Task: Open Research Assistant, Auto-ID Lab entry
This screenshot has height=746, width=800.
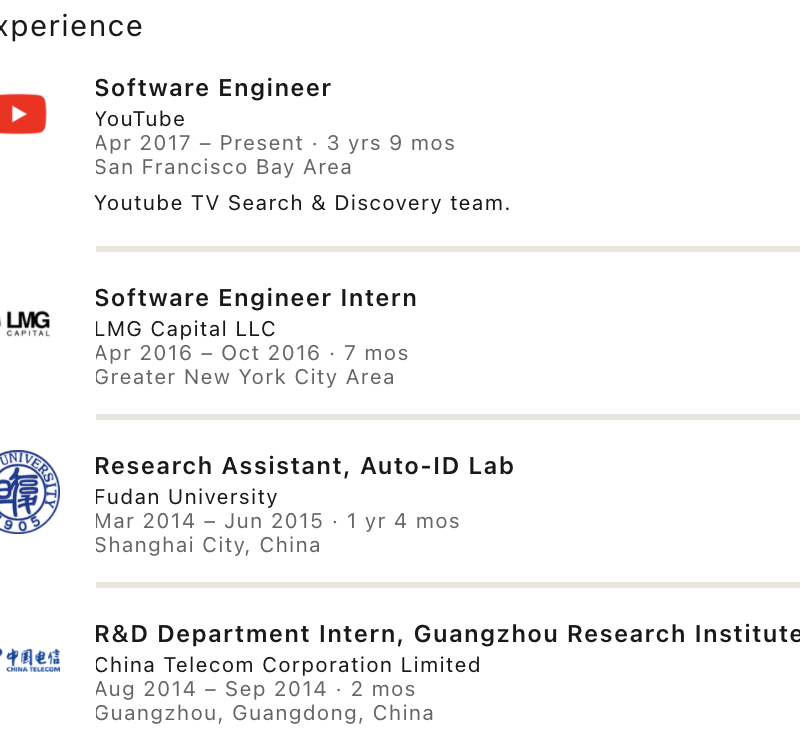Action: pos(304,466)
